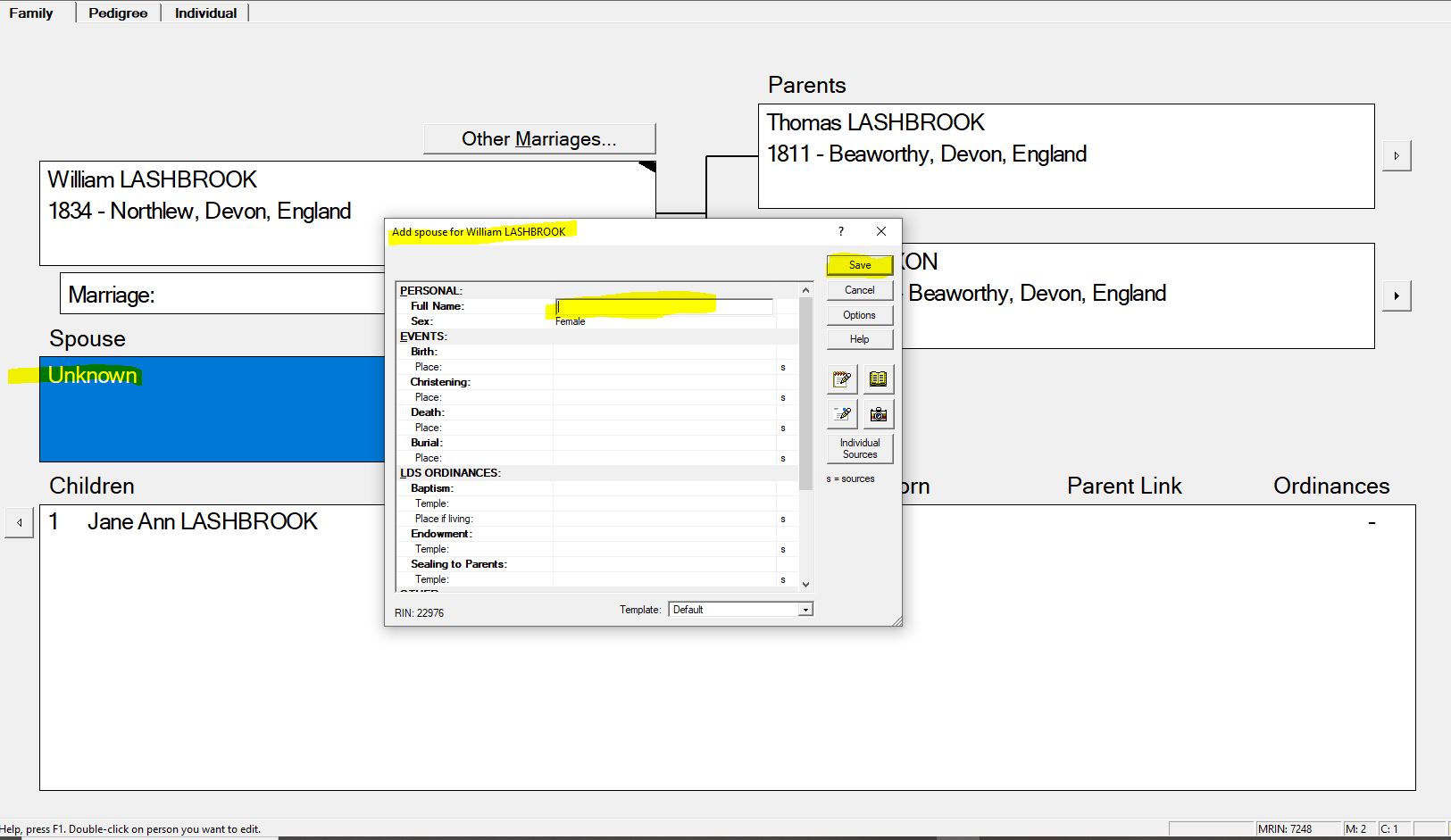The width and height of the screenshot is (1451, 840).
Task: Click the Sealing to Parents date field
Action: tap(664, 564)
